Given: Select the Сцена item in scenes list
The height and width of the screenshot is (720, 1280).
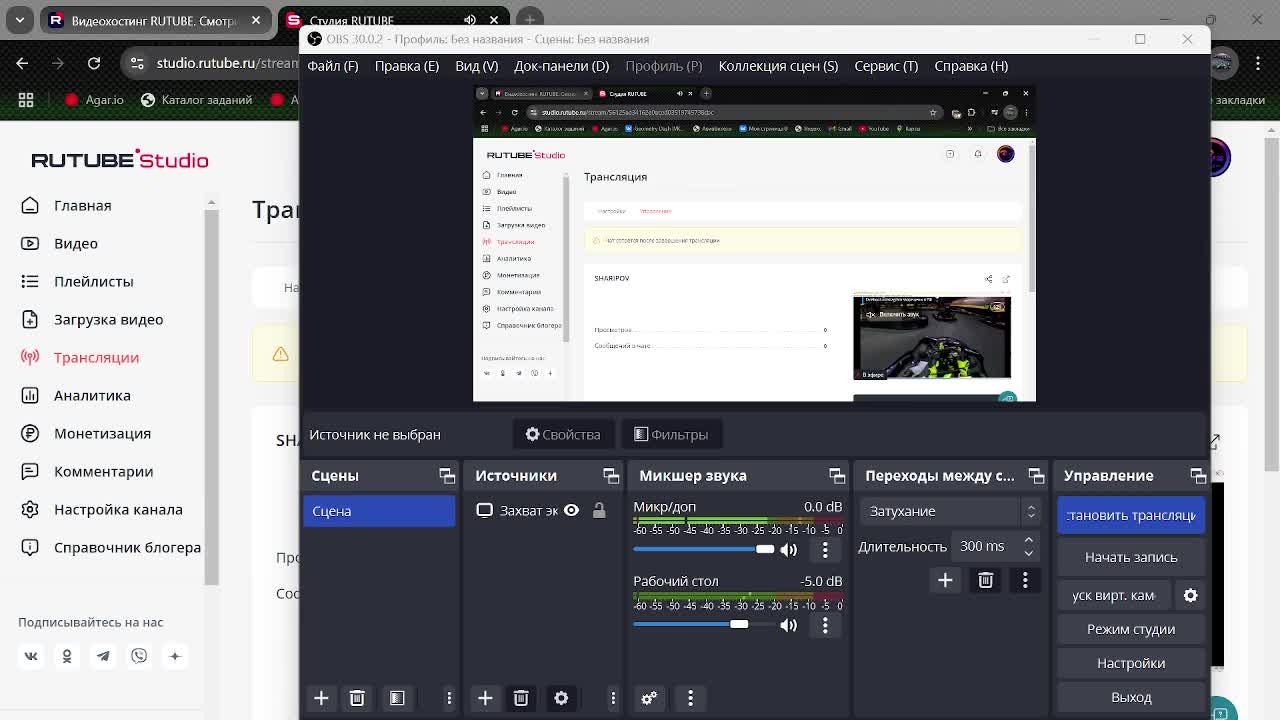Looking at the screenshot, I should click(379, 511).
